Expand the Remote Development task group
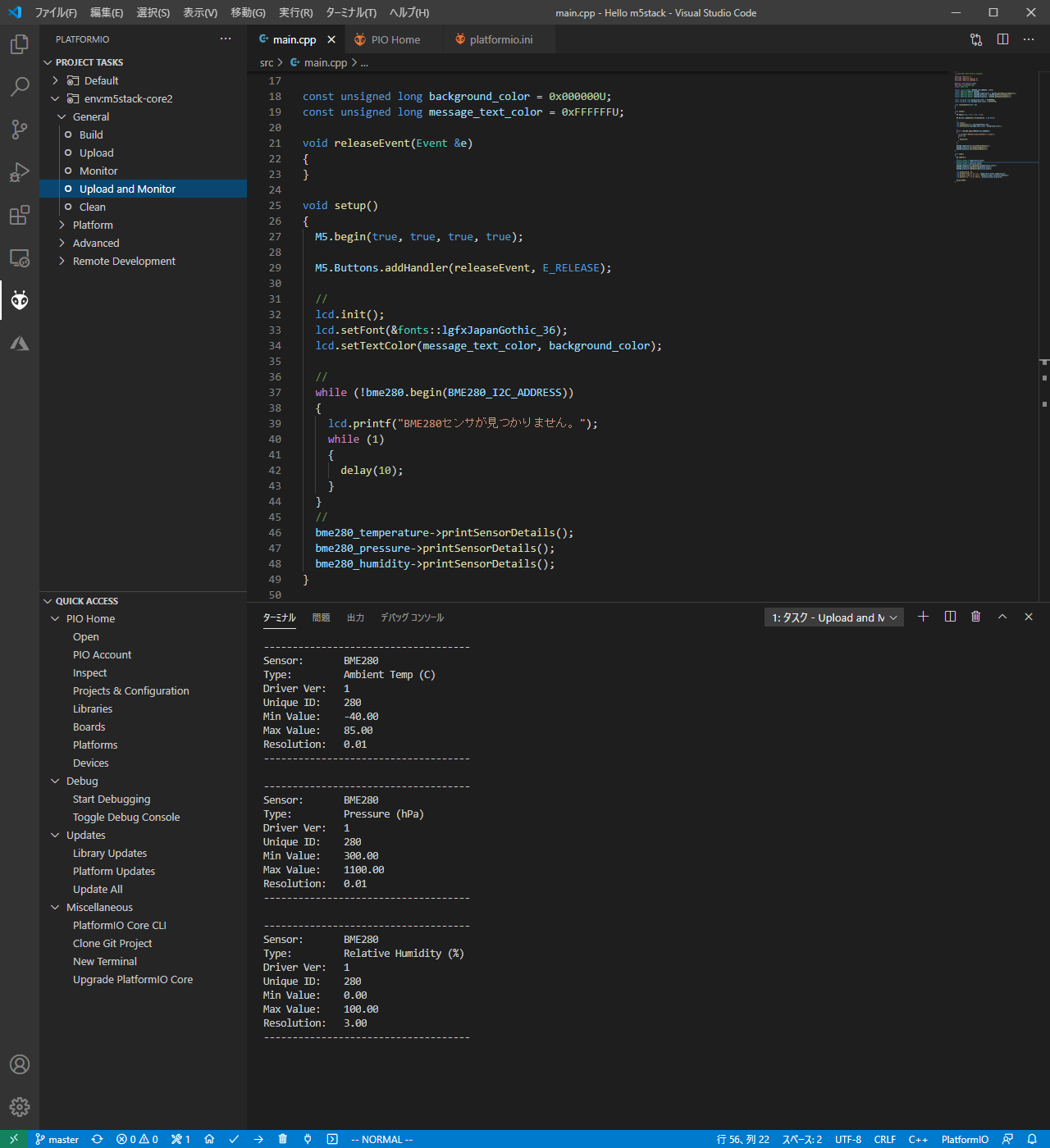The image size is (1050, 1148). point(62,261)
